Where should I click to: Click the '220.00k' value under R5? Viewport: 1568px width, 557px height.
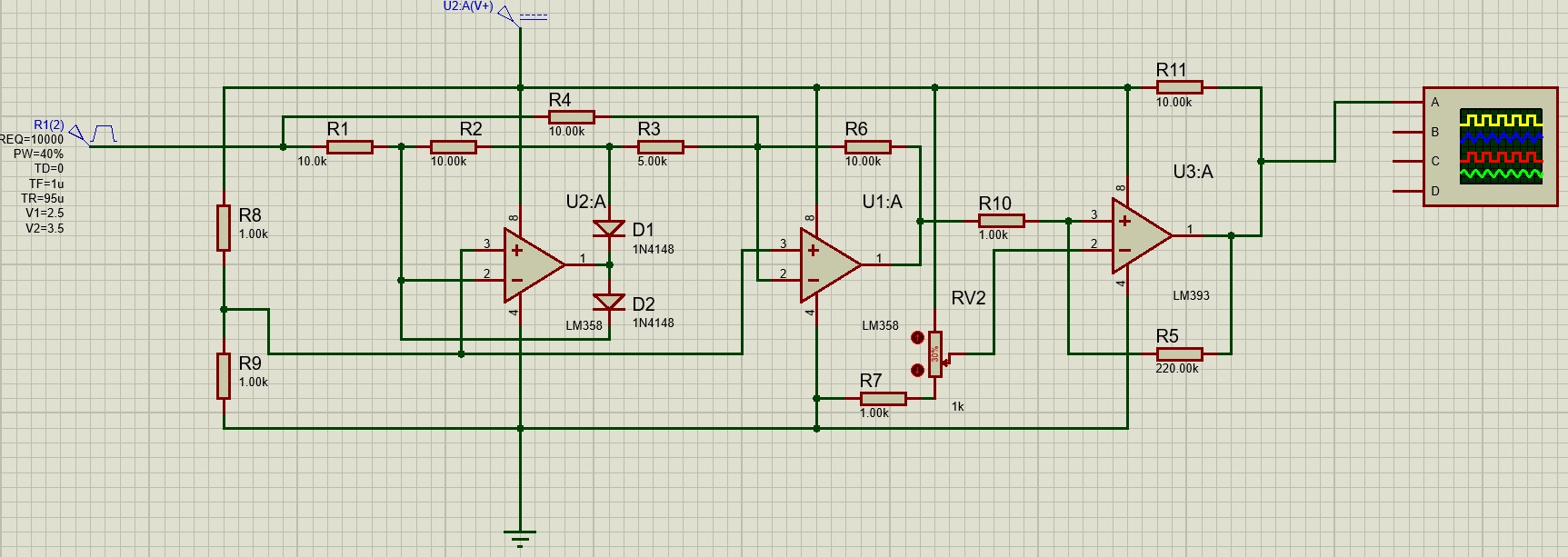tap(1177, 369)
